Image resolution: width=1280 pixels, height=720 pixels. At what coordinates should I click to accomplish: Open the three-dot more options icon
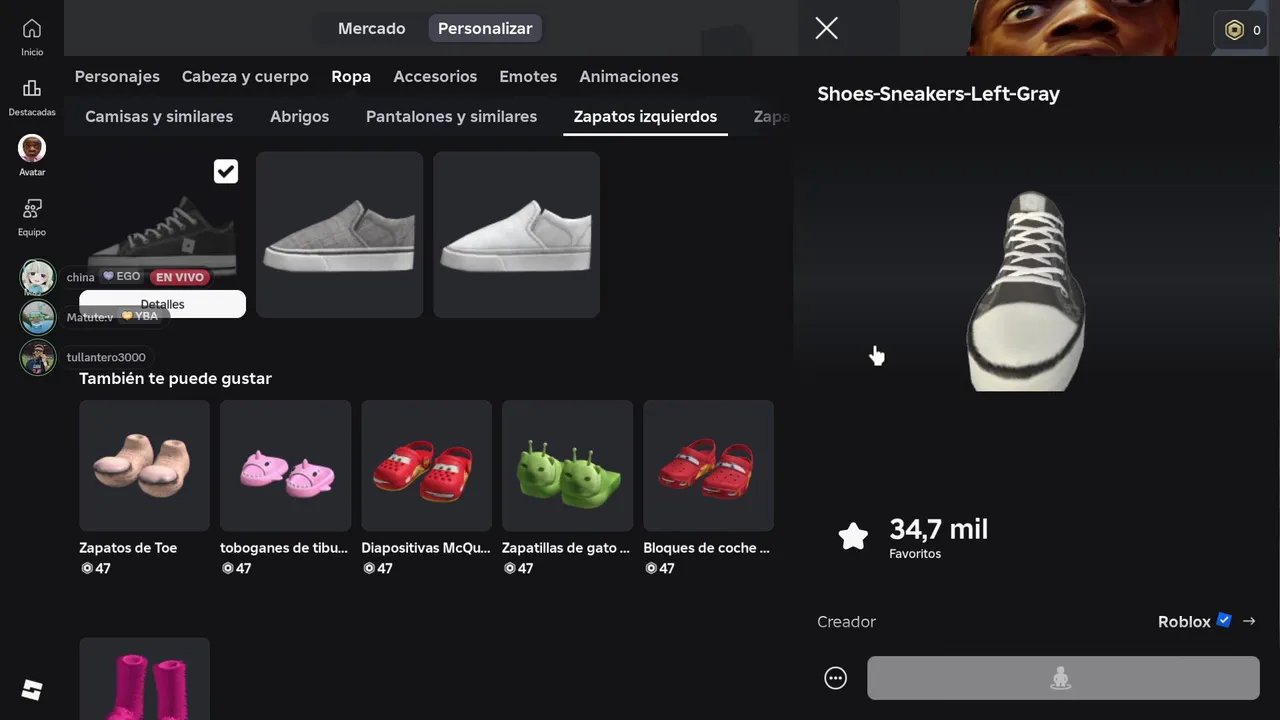pos(835,679)
